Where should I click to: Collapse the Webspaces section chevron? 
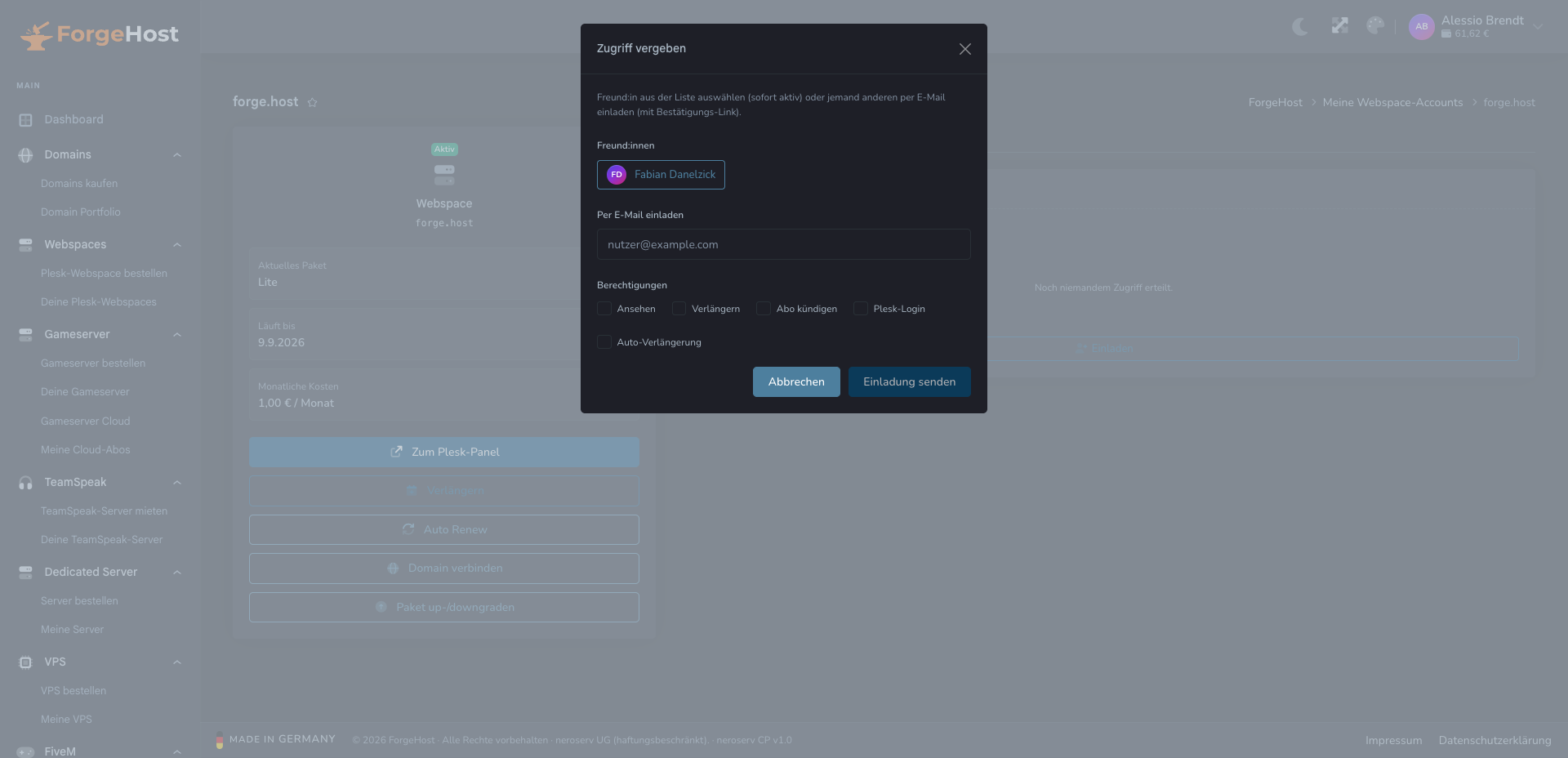pyautogui.click(x=177, y=245)
